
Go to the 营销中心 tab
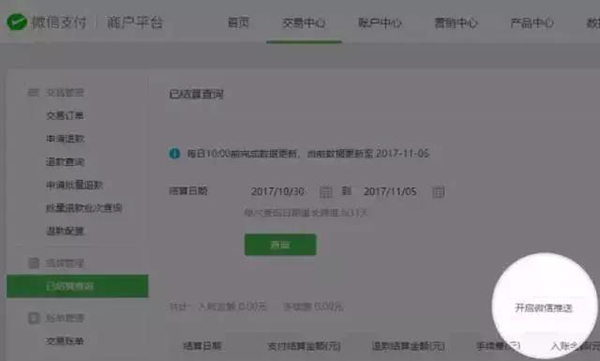(x=456, y=23)
